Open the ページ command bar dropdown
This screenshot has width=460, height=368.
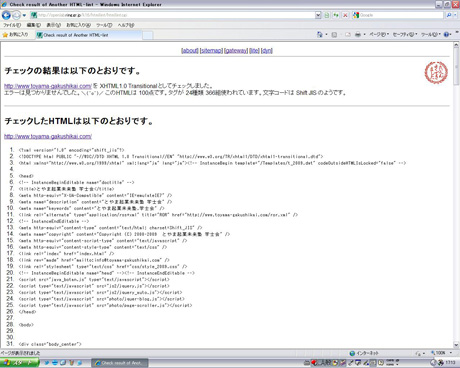click(379, 35)
